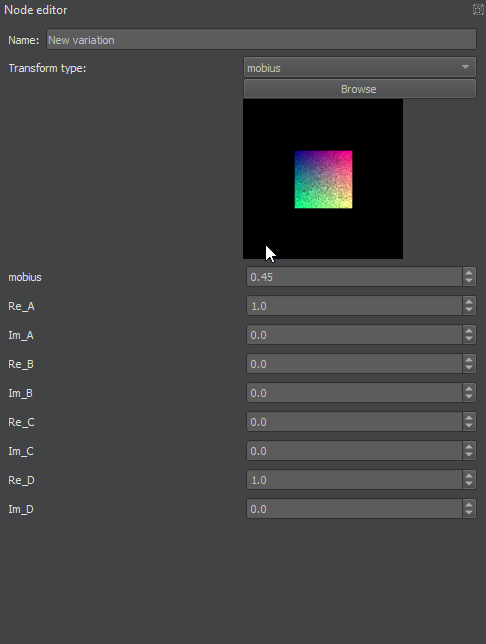Image resolution: width=486 pixels, height=644 pixels.
Task: Click the Re_C value field
Action: click(x=354, y=422)
